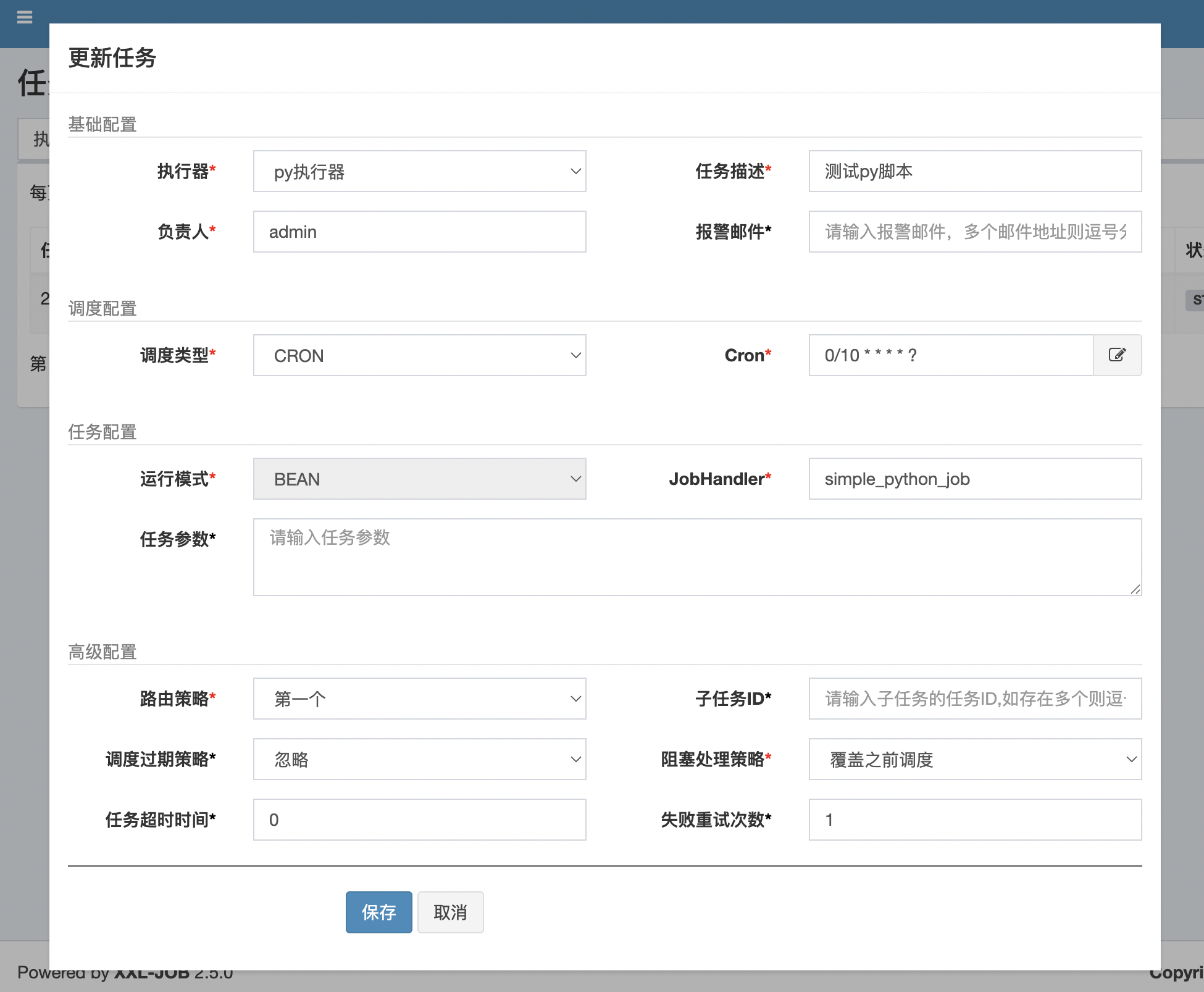Viewport: 1204px width, 992px height.
Task: Click the Cron expression edit icon
Action: (1117, 355)
